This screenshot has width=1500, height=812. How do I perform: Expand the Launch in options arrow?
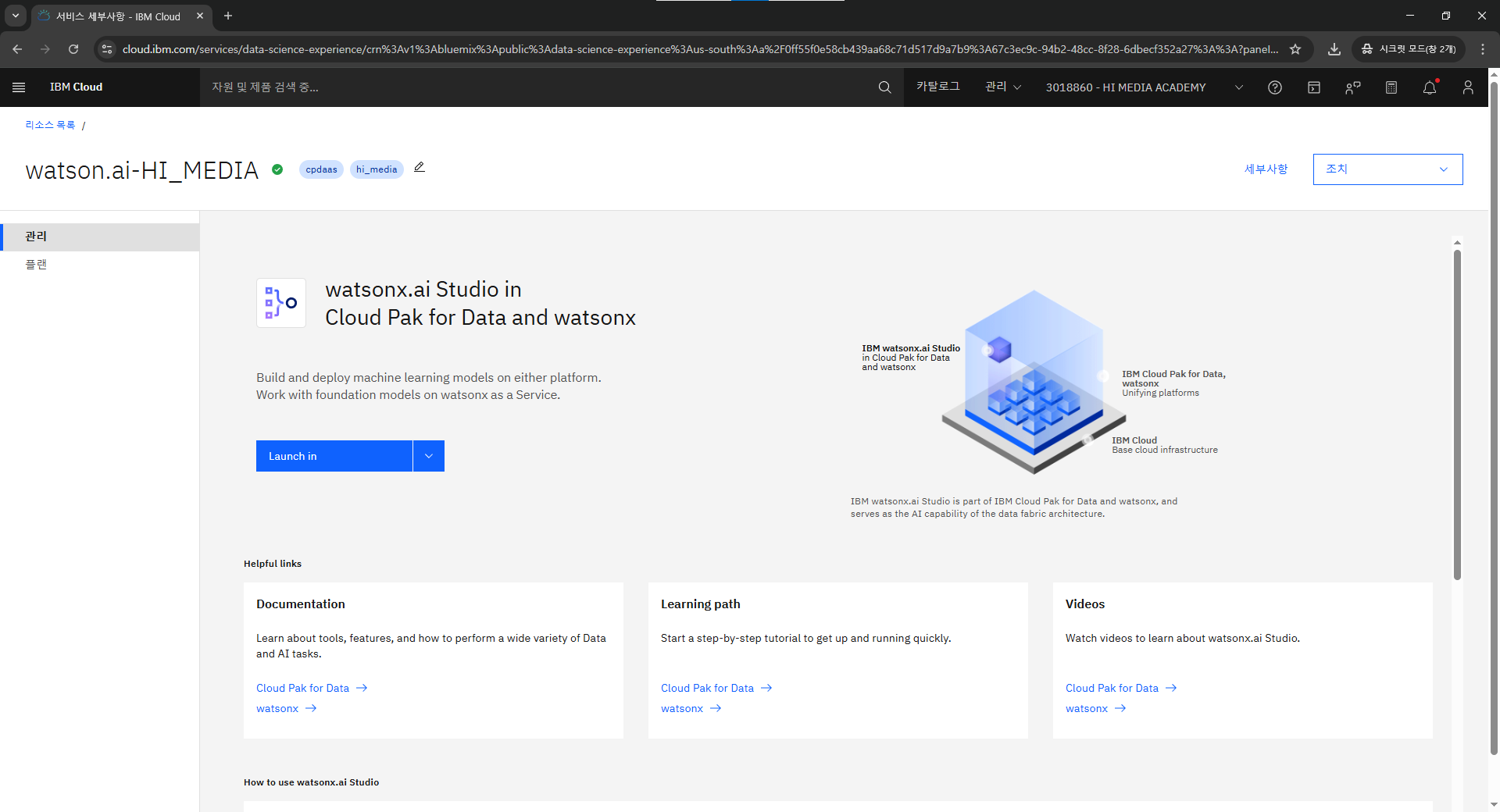coord(429,456)
